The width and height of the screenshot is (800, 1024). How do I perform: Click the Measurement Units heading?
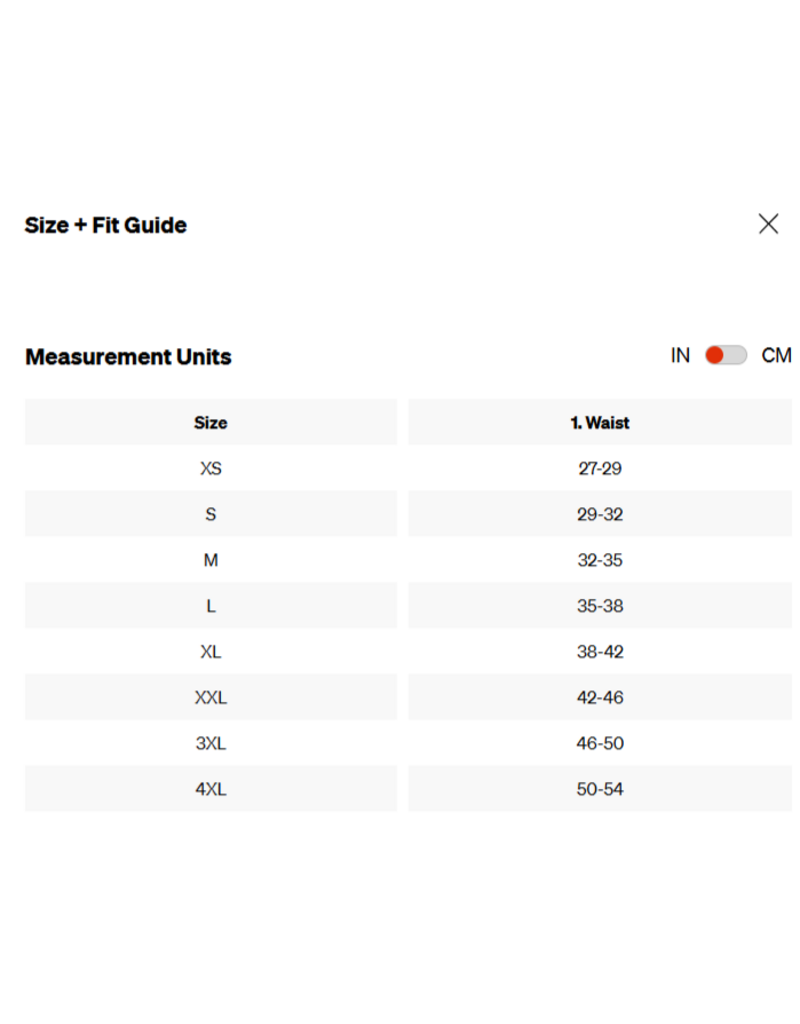tap(128, 357)
